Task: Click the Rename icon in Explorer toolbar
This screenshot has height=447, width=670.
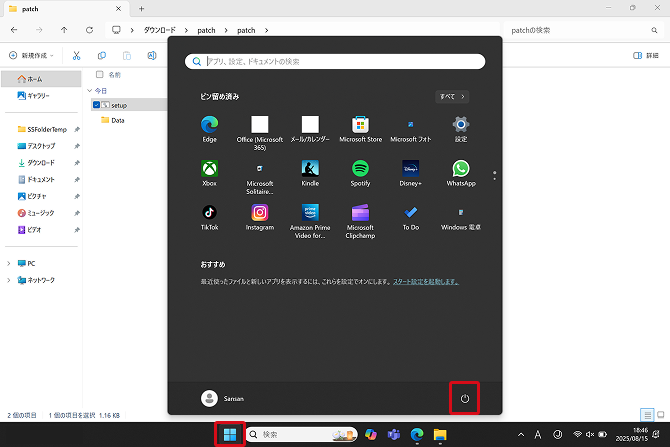Action: (152, 56)
